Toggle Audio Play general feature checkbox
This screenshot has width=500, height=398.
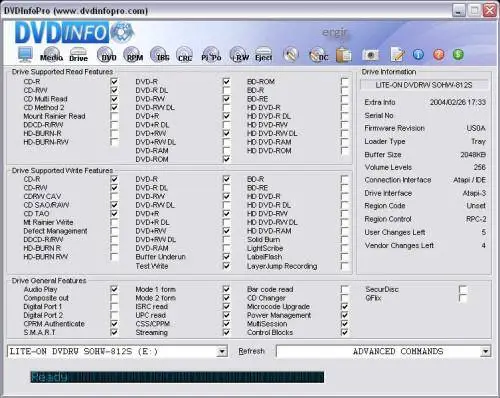tap(114, 289)
